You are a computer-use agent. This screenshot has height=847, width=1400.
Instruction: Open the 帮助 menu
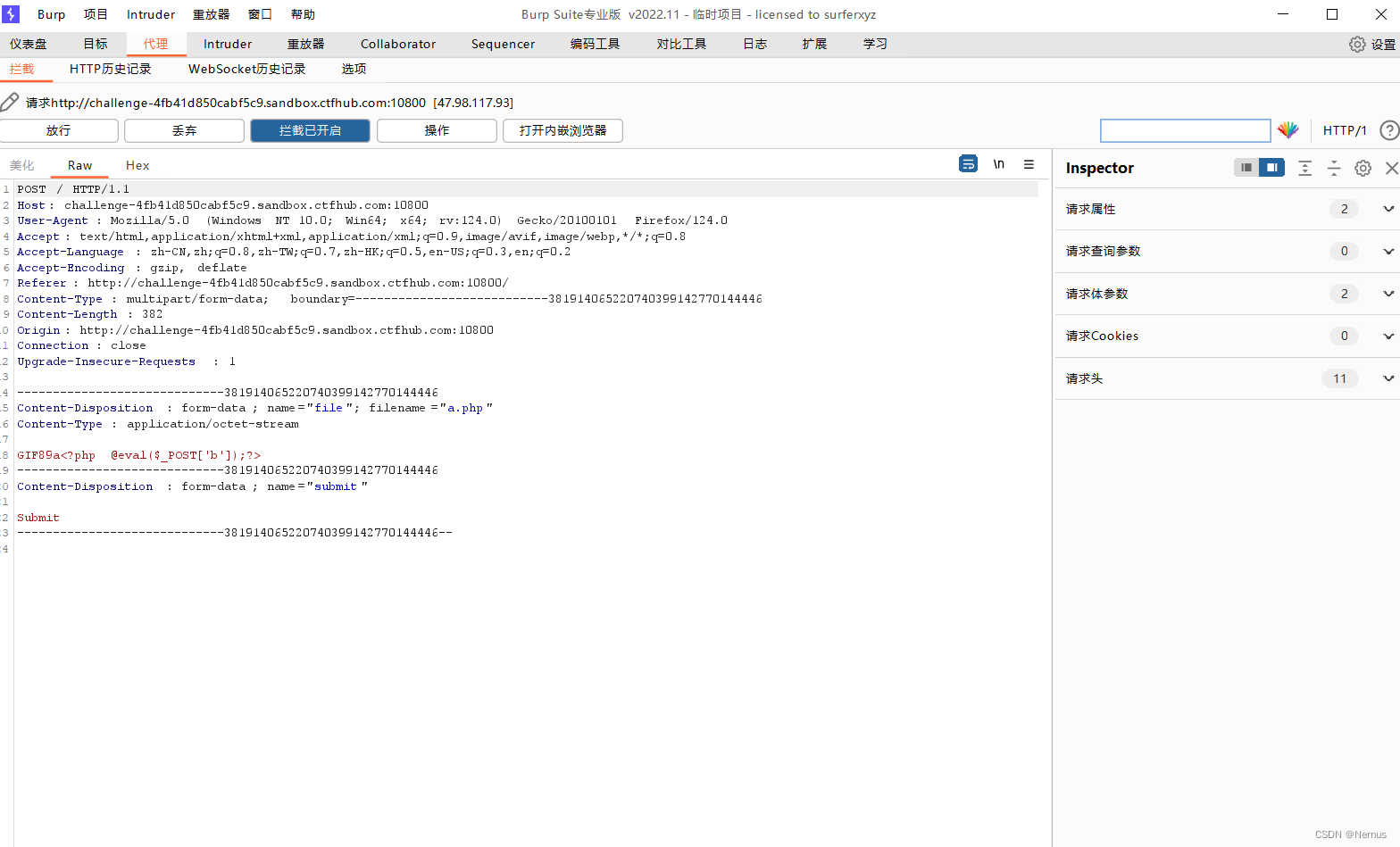(303, 14)
